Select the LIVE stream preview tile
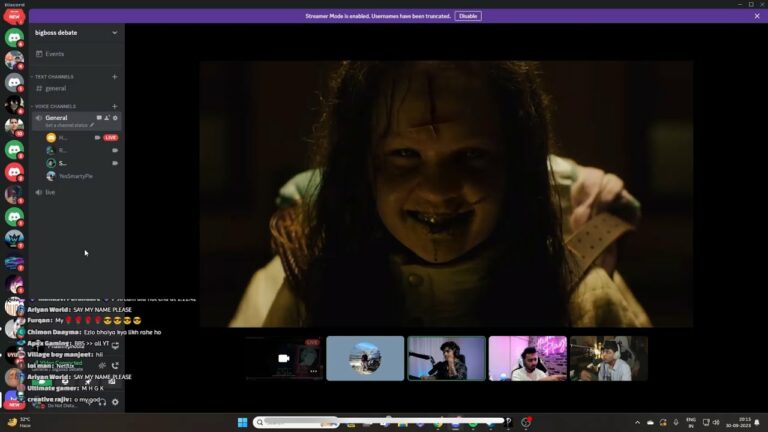Image resolution: width=768 pixels, height=432 pixels. (284, 359)
